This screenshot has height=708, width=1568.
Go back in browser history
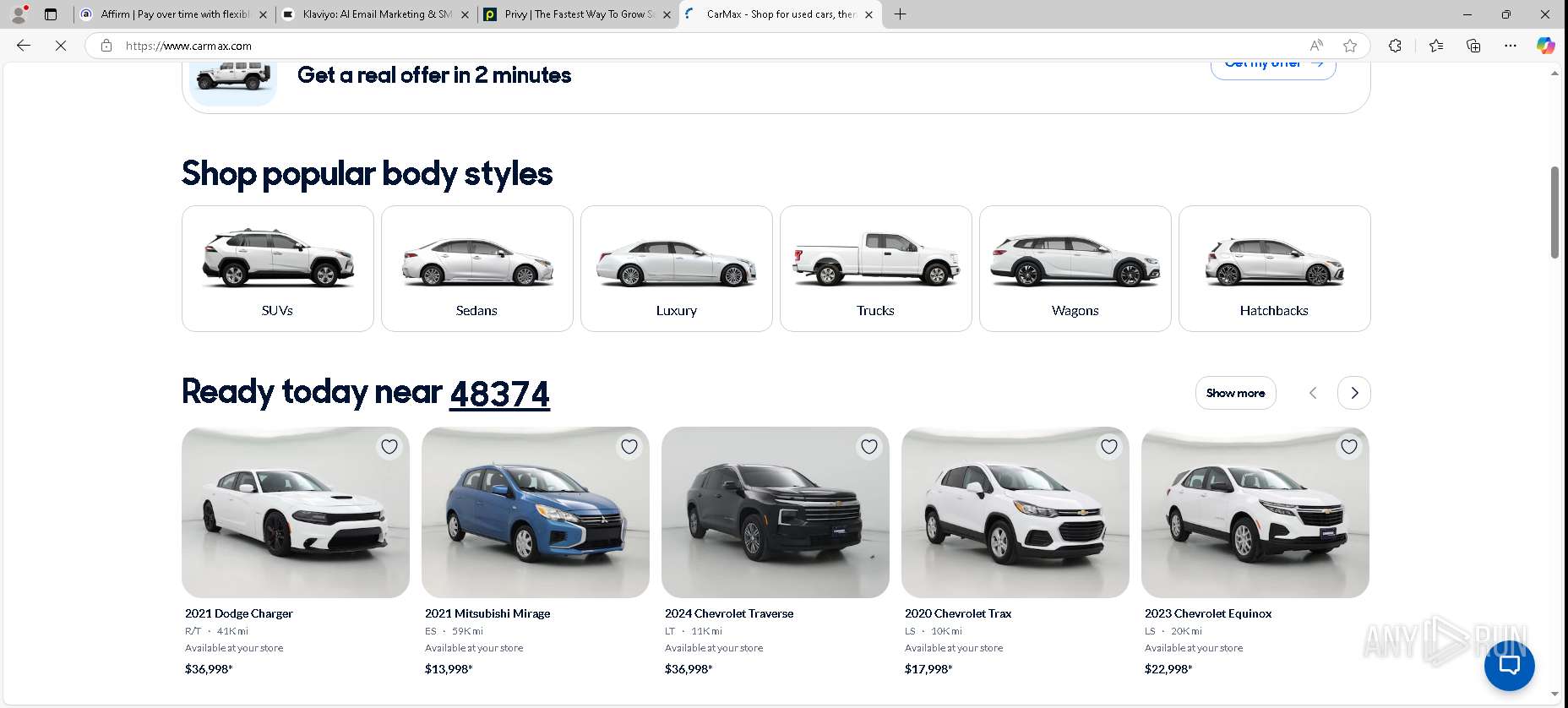(24, 46)
